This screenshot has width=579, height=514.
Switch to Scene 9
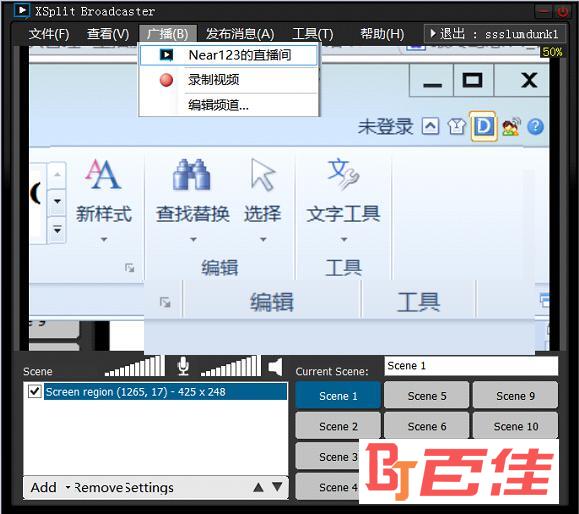click(x=515, y=396)
